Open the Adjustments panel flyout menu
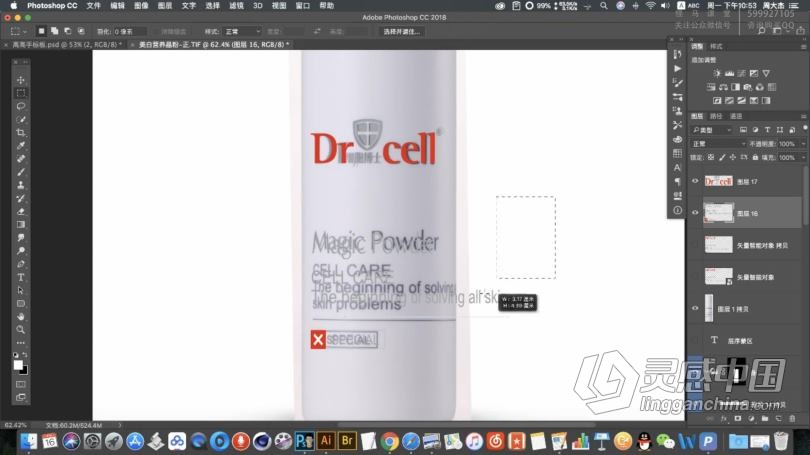Screen dimensions: 810x455 pos(803,46)
